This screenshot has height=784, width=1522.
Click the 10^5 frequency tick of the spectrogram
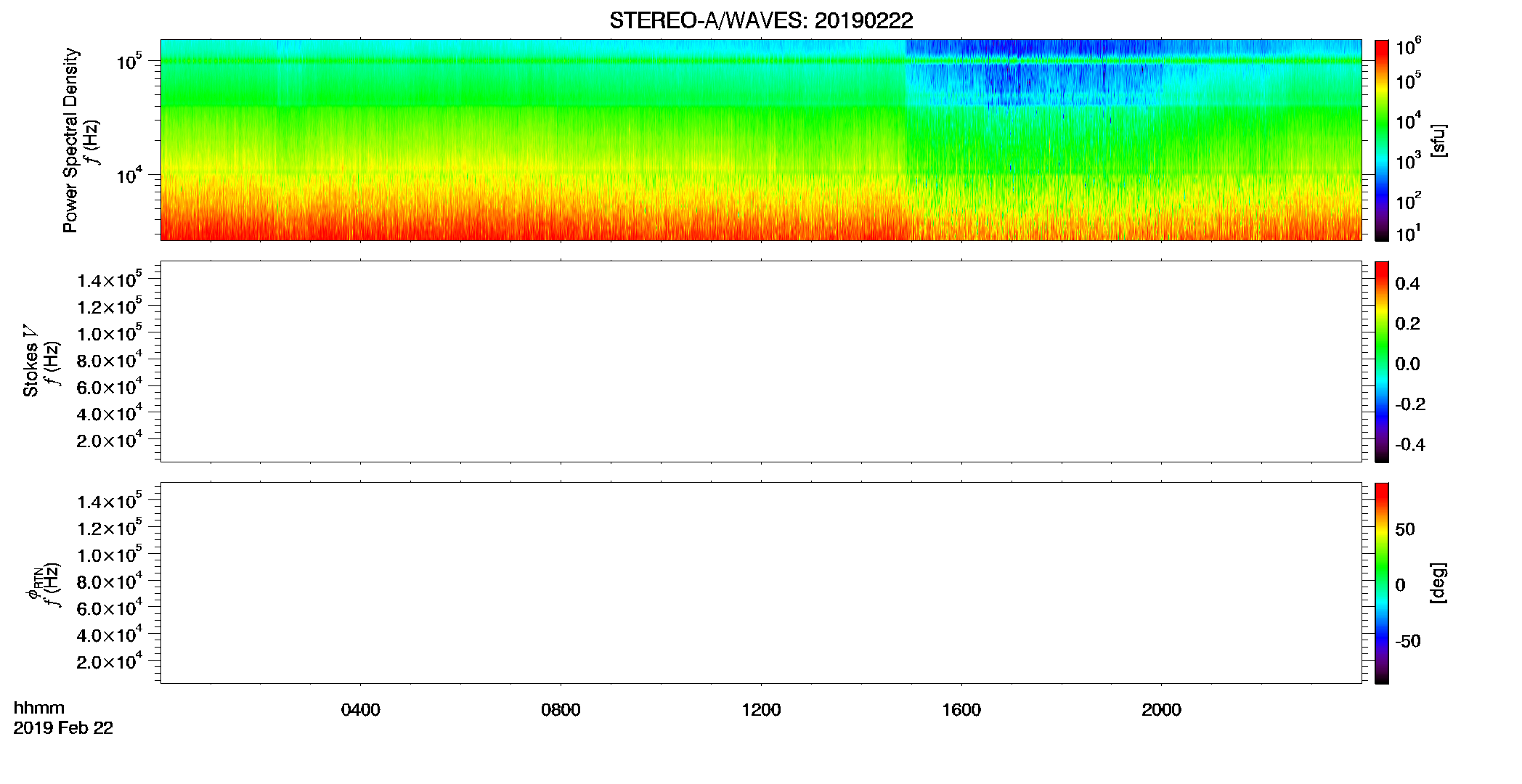(129, 61)
